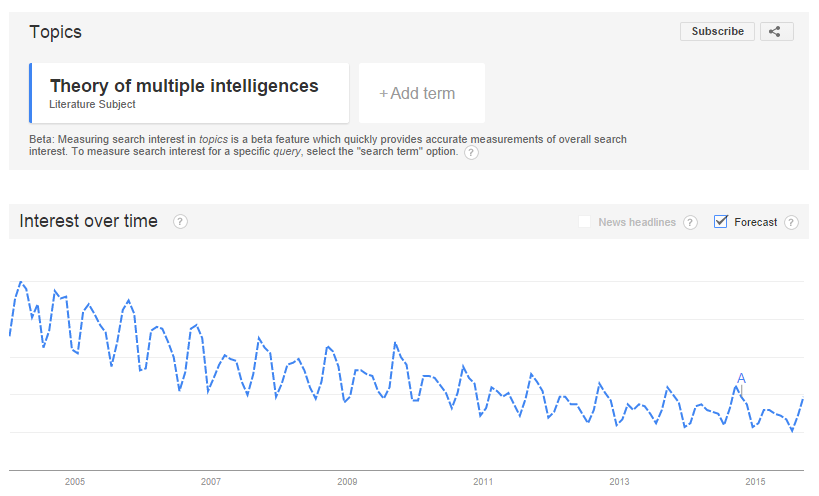Click the News headlines label
Image resolution: width=819 pixels, height=496 pixels.
tap(637, 222)
